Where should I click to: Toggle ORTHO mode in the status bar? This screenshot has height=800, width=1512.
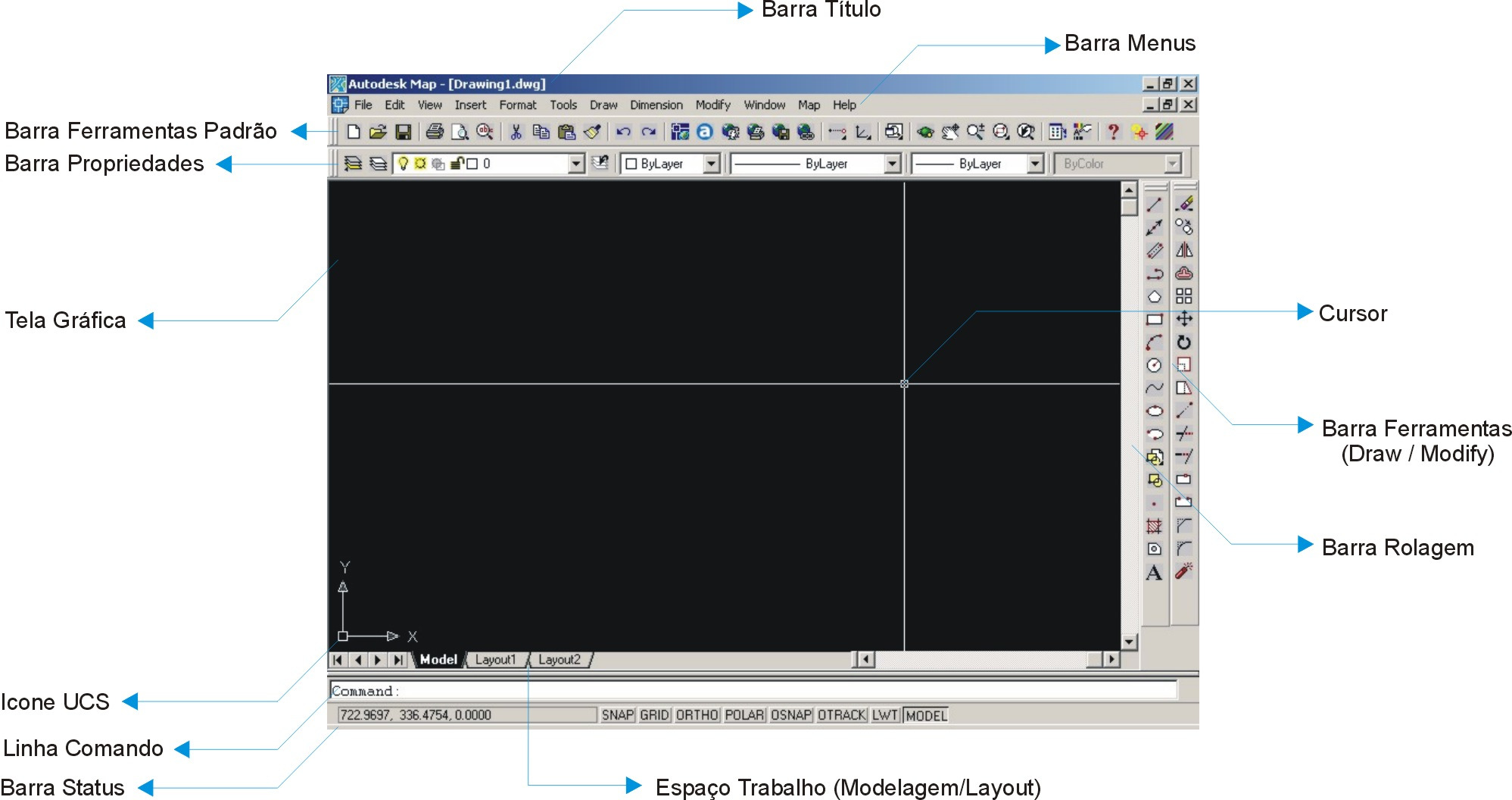(x=697, y=715)
